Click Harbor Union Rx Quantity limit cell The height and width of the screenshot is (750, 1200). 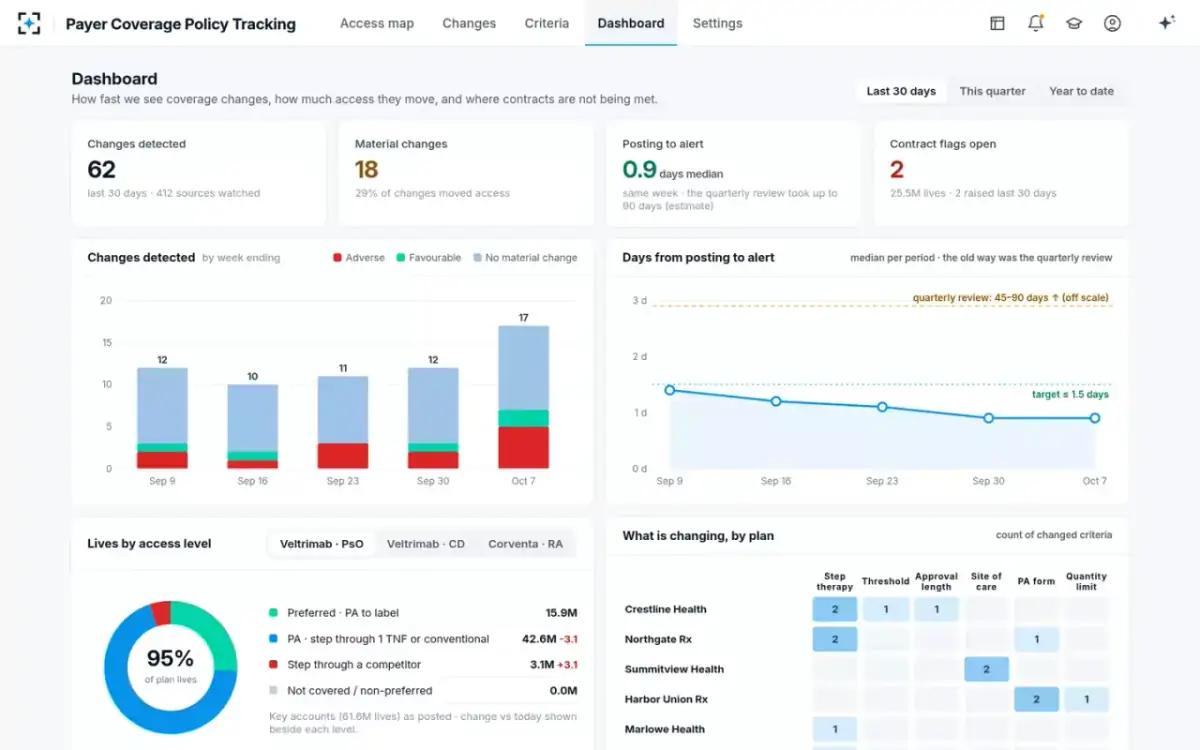1087,699
